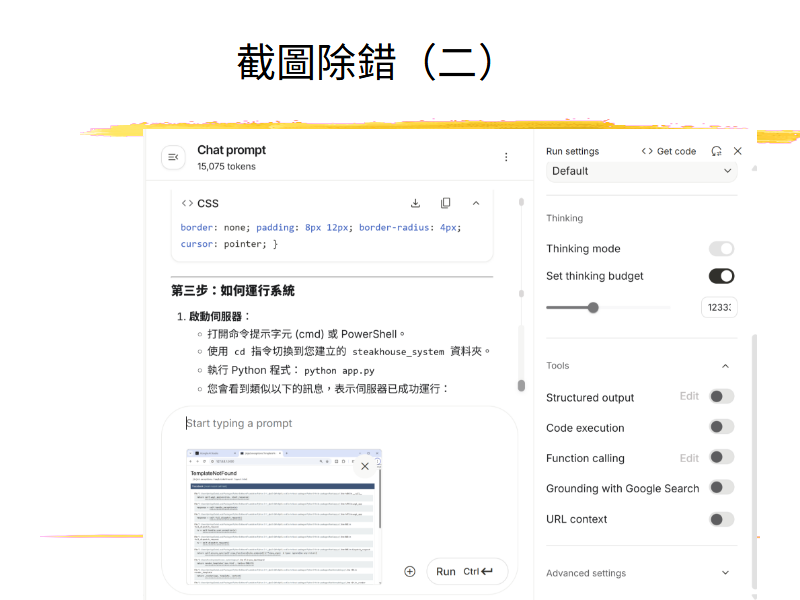Download the CSS code block
This screenshot has height=600, width=800.
click(415, 203)
